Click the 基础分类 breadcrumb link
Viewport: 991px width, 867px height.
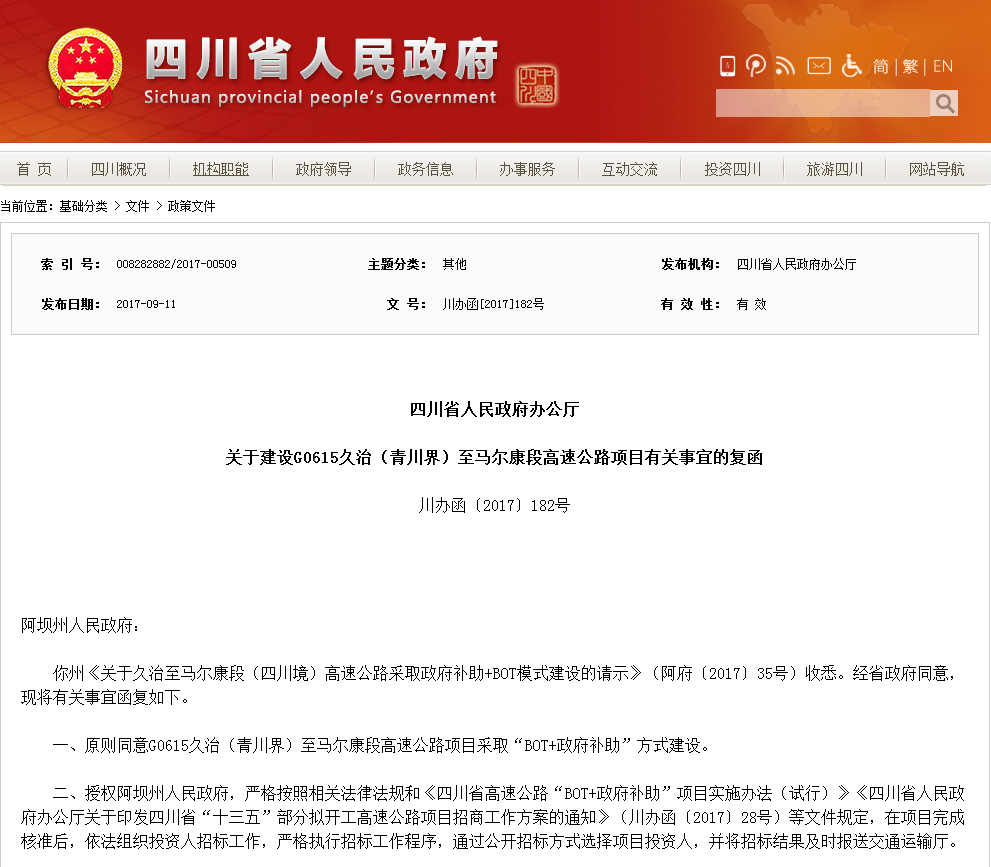[x=83, y=206]
